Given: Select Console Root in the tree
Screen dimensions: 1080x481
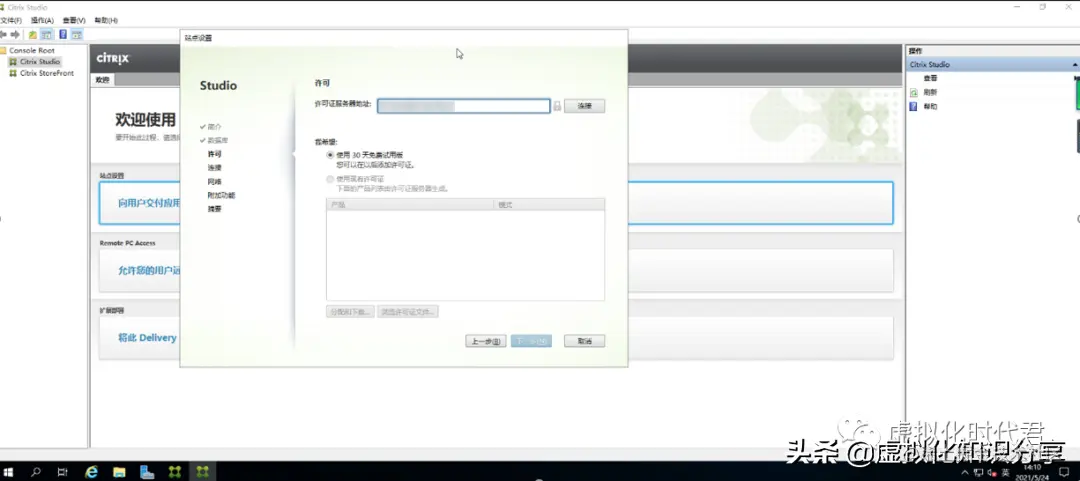Looking at the screenshot, I should [32, 50].
